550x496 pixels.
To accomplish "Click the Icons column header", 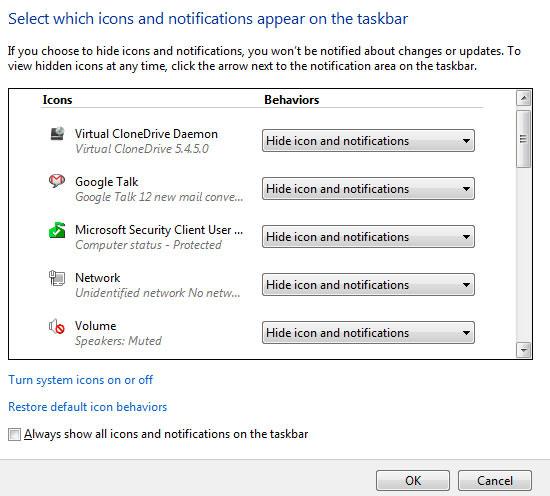I will click(58, 100).
